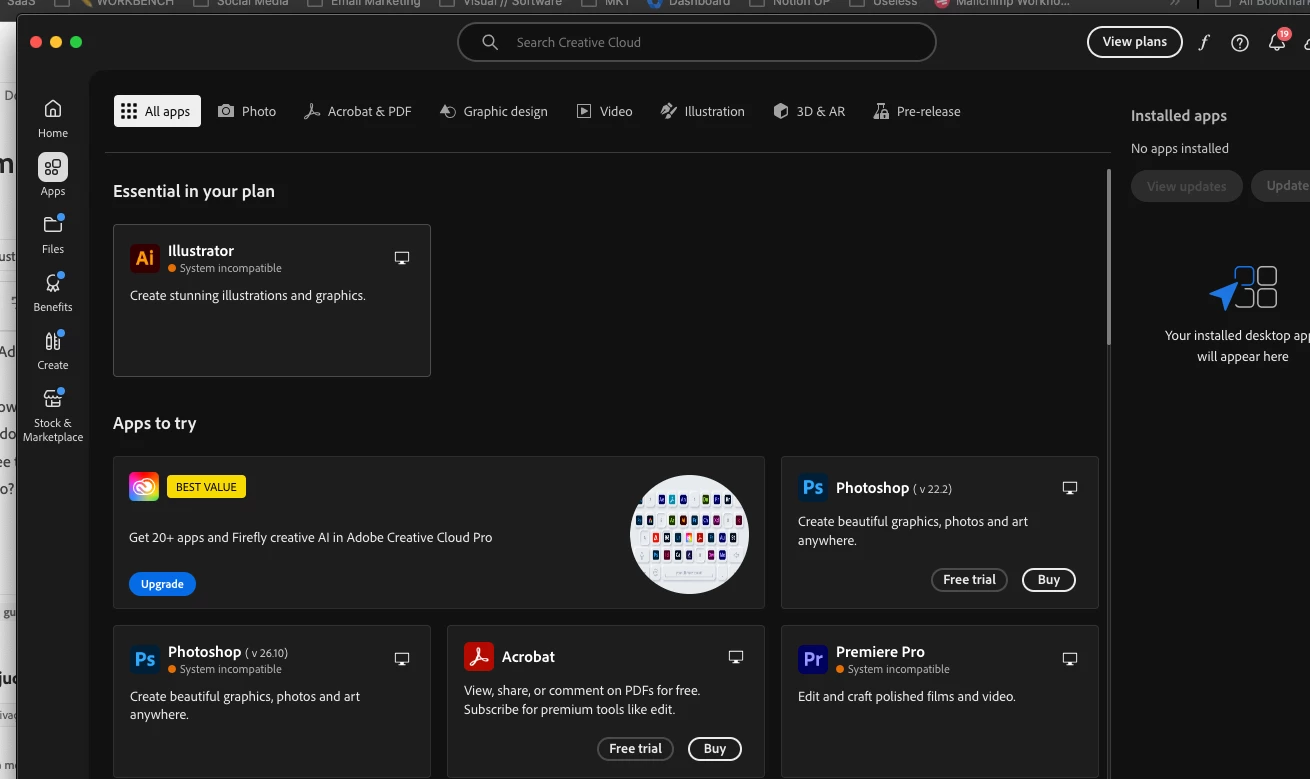Click 'No apps installed' text
This screenshot has height=779, width=1310.
1180,148
